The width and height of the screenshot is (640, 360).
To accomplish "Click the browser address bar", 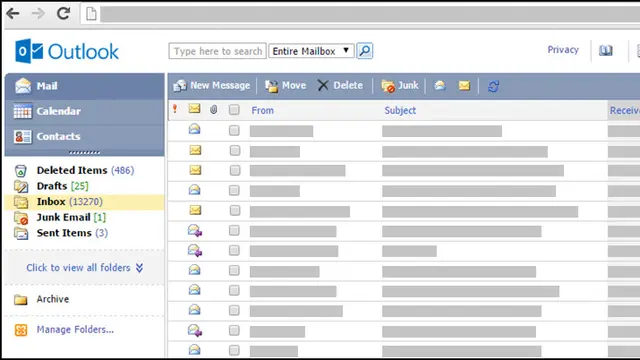I will point(369,14).
